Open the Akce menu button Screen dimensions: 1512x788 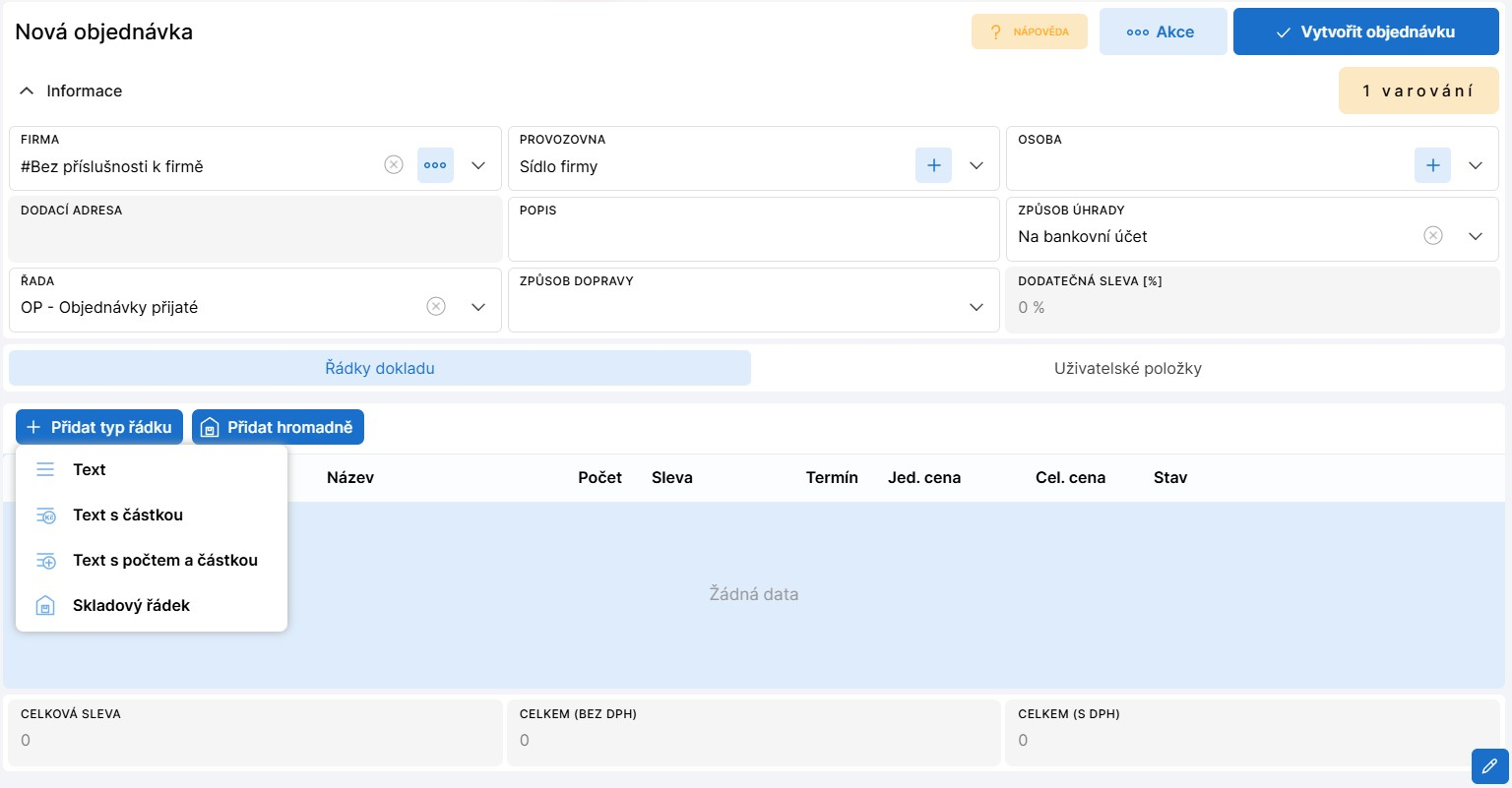point(1163,31)
